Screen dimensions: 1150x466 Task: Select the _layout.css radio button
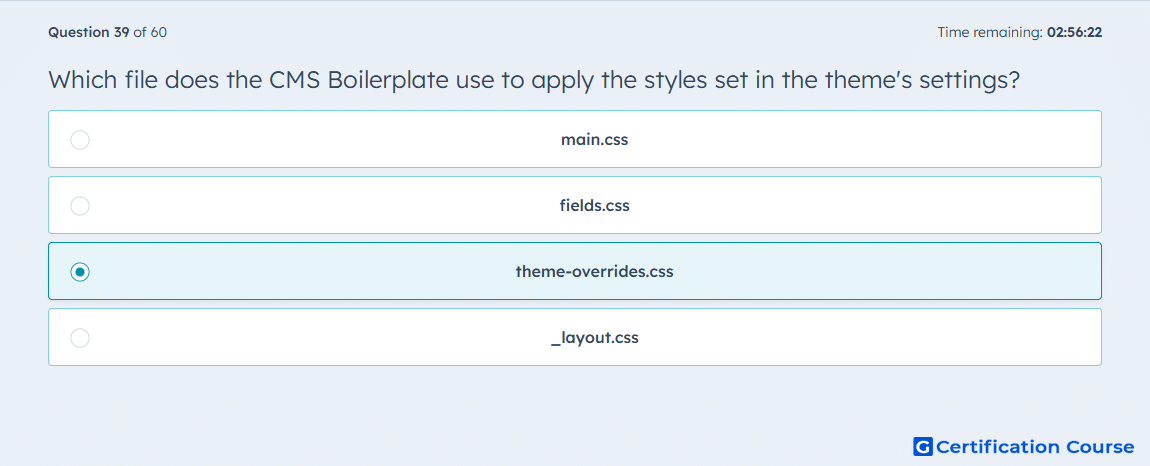click(80, 338)
